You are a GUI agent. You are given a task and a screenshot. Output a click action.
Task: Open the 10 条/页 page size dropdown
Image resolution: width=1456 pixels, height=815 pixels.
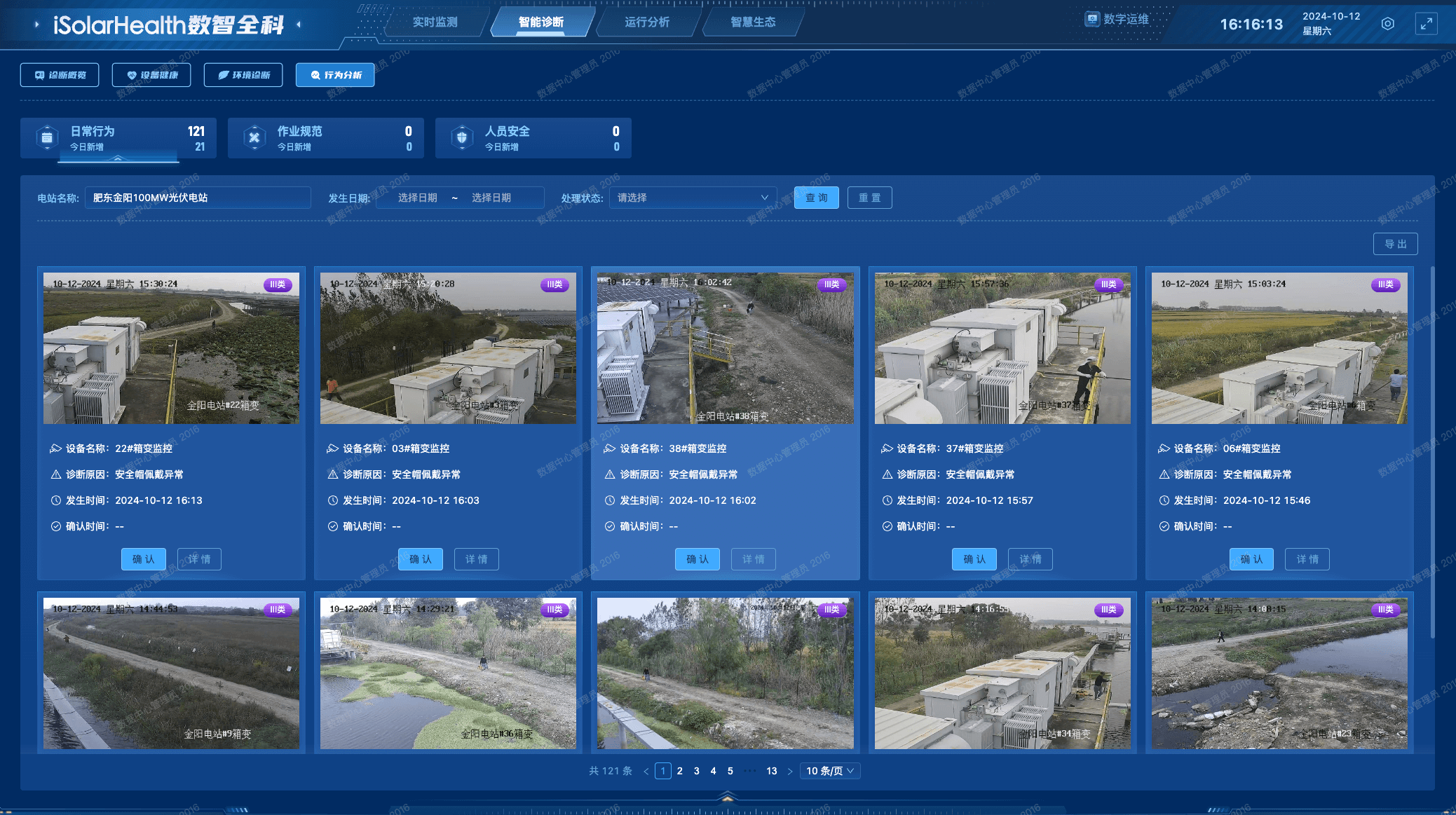tap(830, 771)
